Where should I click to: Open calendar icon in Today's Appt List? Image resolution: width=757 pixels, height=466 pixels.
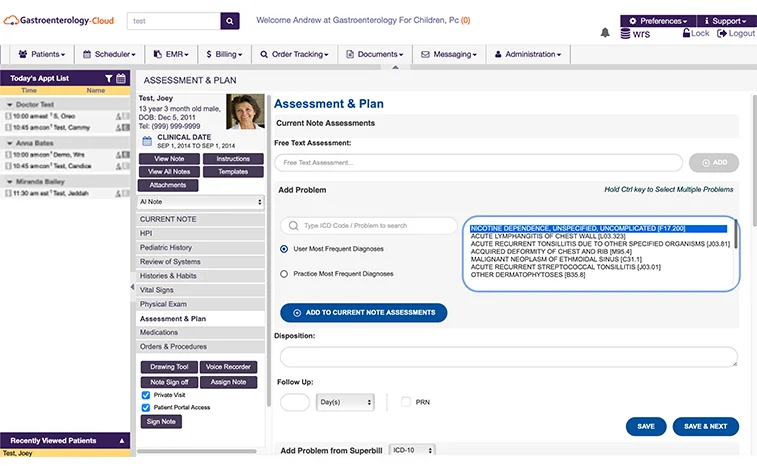(121, 78)
